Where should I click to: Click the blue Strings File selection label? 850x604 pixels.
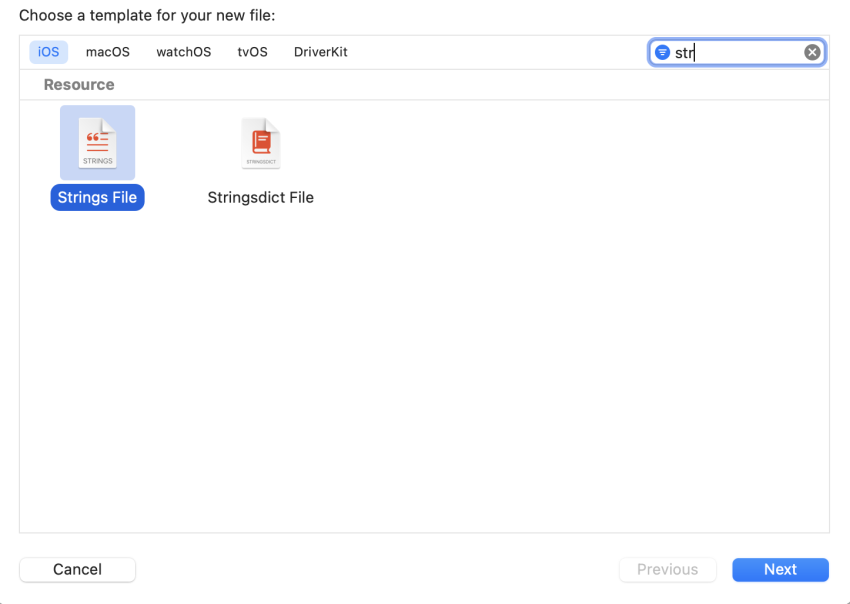97,197
